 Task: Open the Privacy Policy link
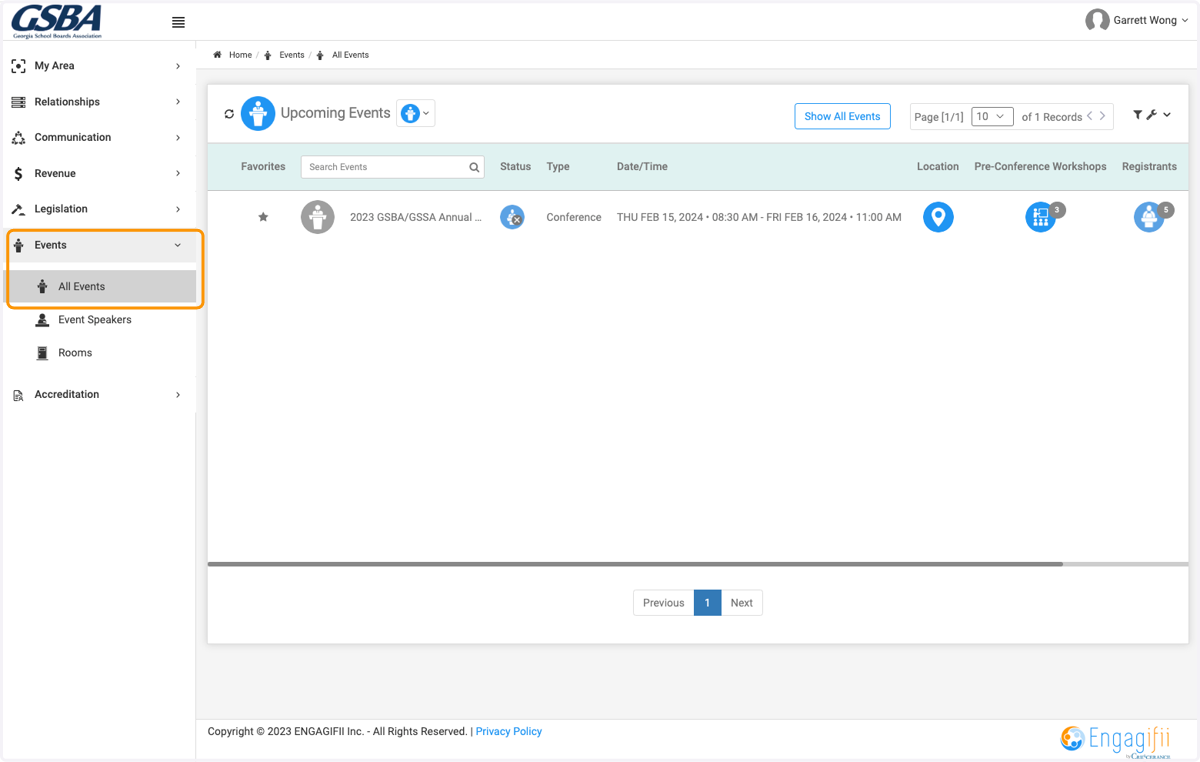509,732
